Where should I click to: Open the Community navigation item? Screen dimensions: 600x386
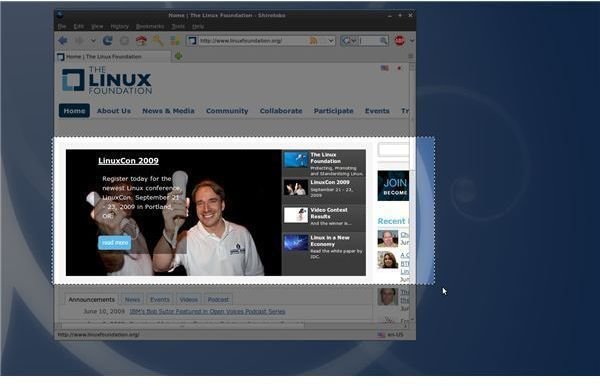point(227,111)
